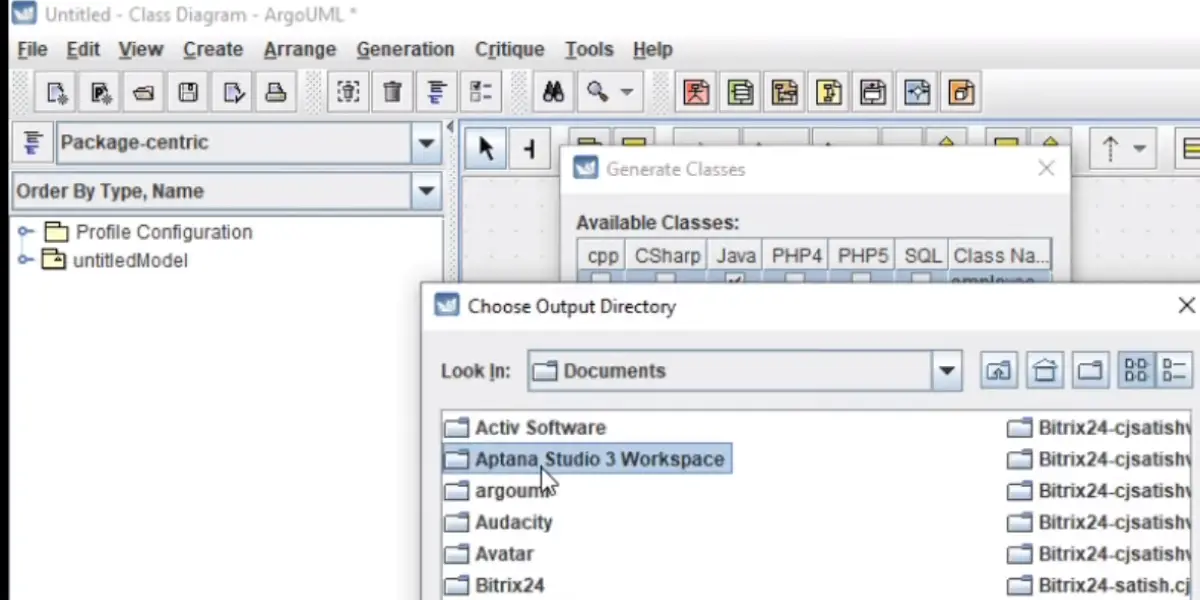This screenshot has height=600, width=1200.
Task: Open the Critique menu
Action: click(x=510, y=49)
